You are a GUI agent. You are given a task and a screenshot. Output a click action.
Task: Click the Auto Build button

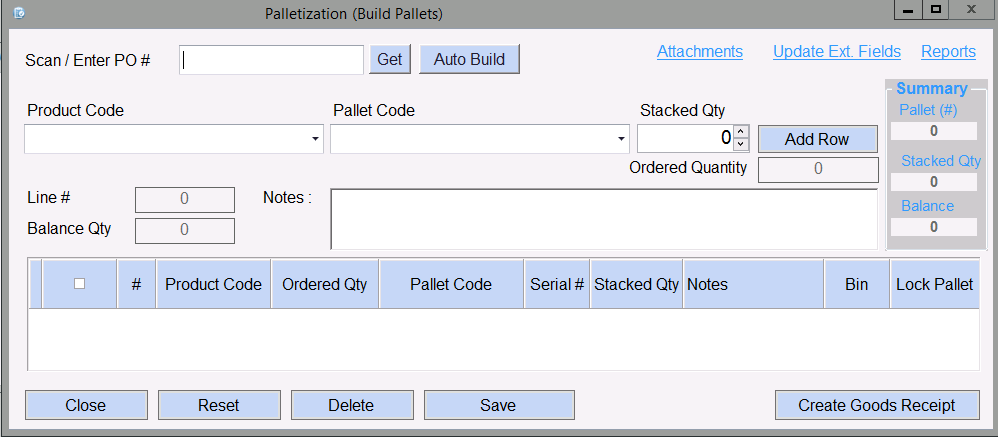(469, 59)
